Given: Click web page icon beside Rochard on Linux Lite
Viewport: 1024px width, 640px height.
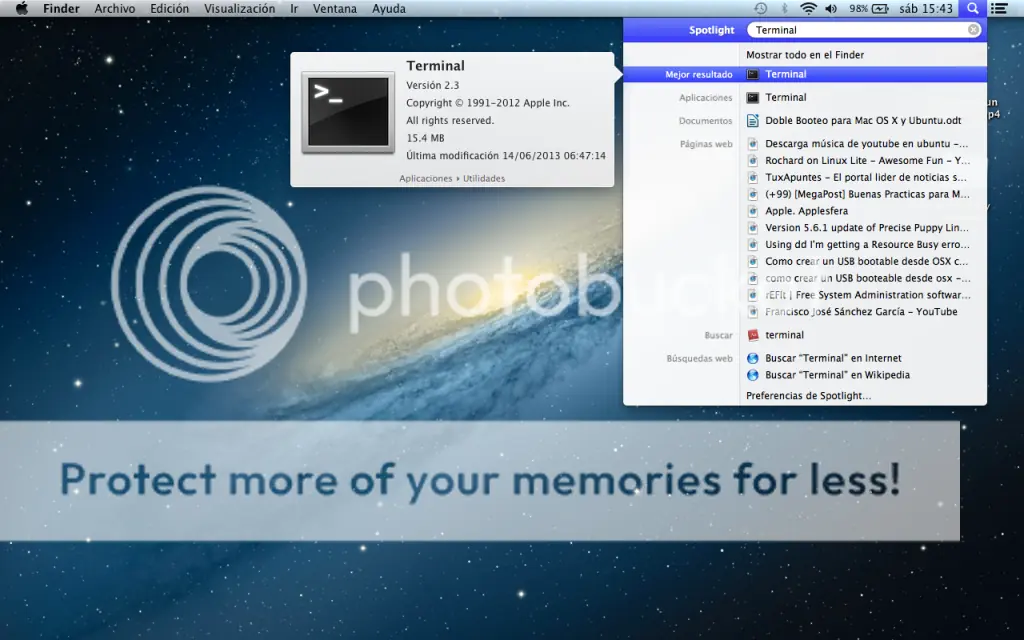Looking at the screenshot, I should (x=753, y=161).
